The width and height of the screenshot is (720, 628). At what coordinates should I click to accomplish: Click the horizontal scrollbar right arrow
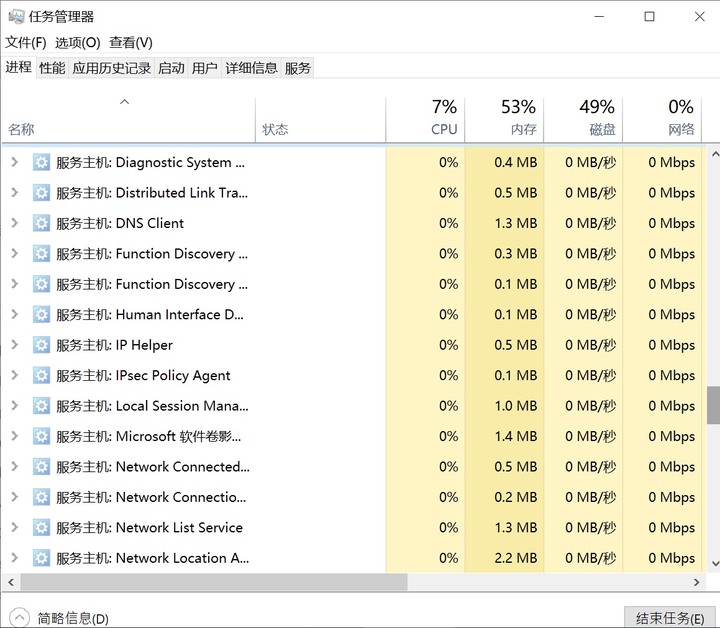[697, 582]
